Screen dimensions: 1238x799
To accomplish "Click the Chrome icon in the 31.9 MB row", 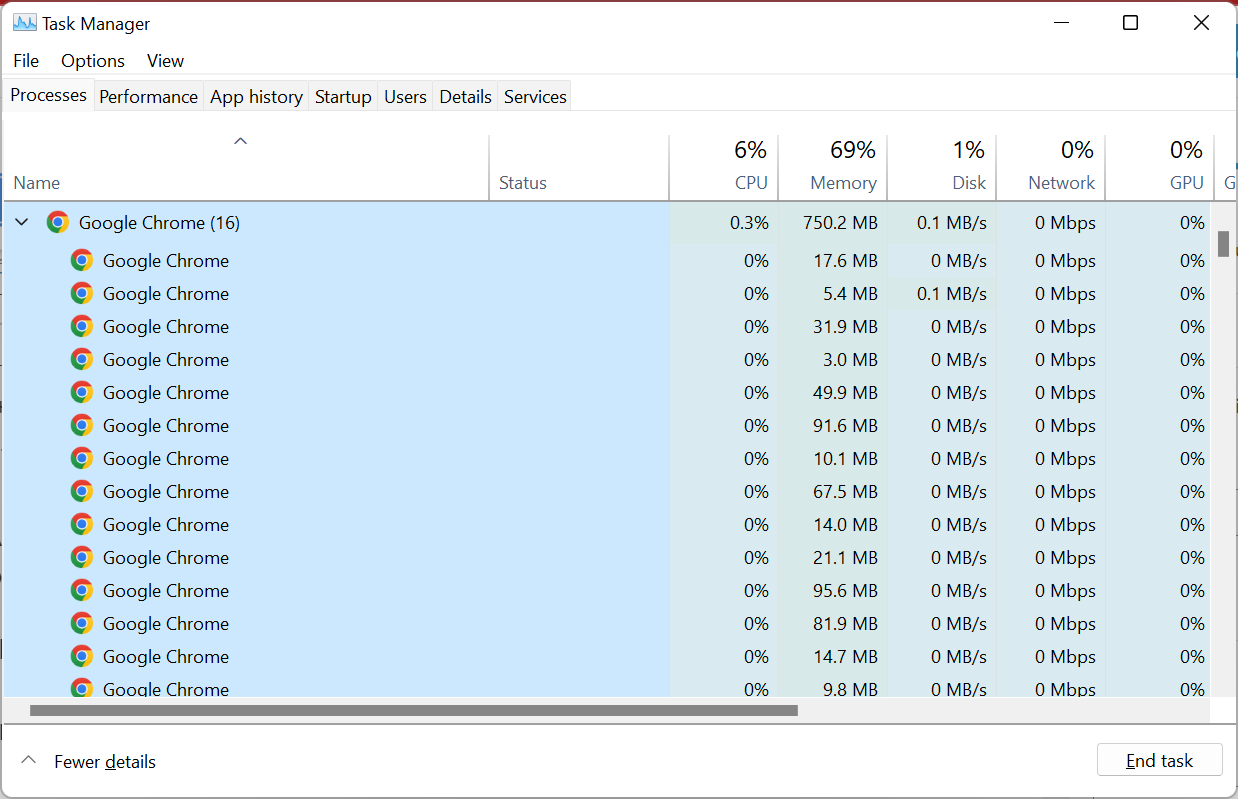I will (x=82, y=327).
